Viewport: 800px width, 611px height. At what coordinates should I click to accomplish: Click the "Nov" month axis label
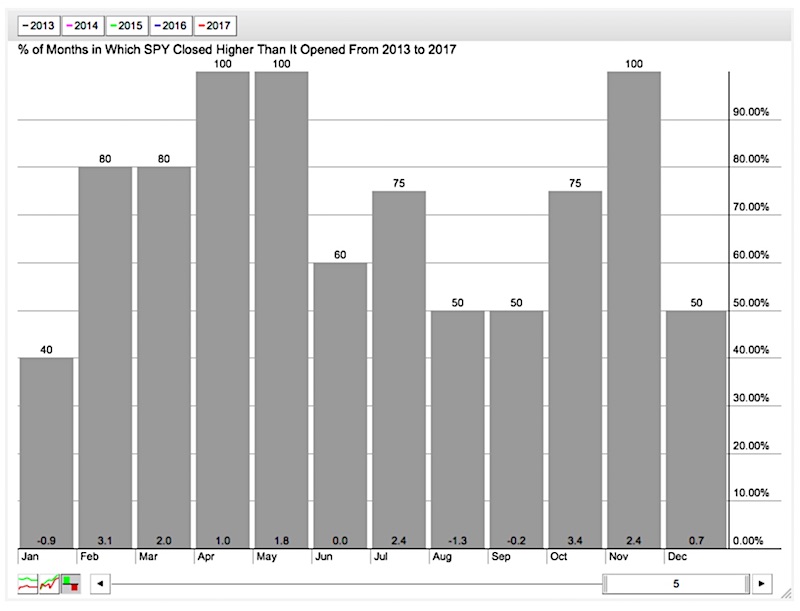(x=618, y=556)
